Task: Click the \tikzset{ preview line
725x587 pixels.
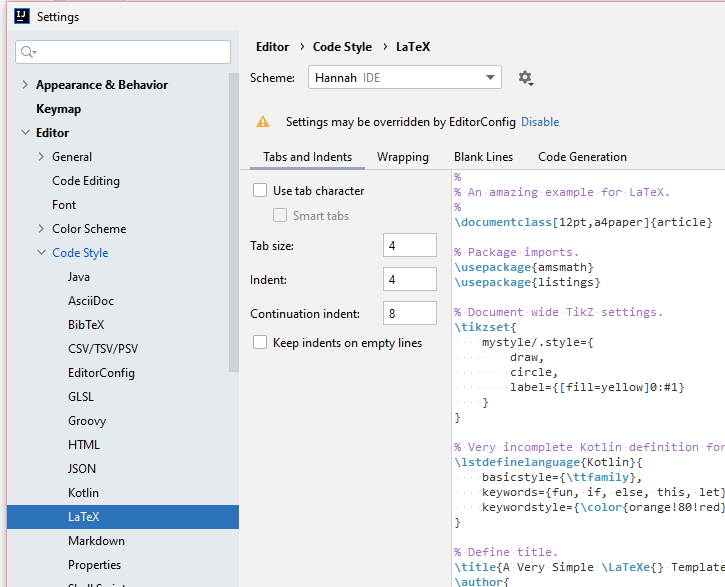Action: (485, 327)
